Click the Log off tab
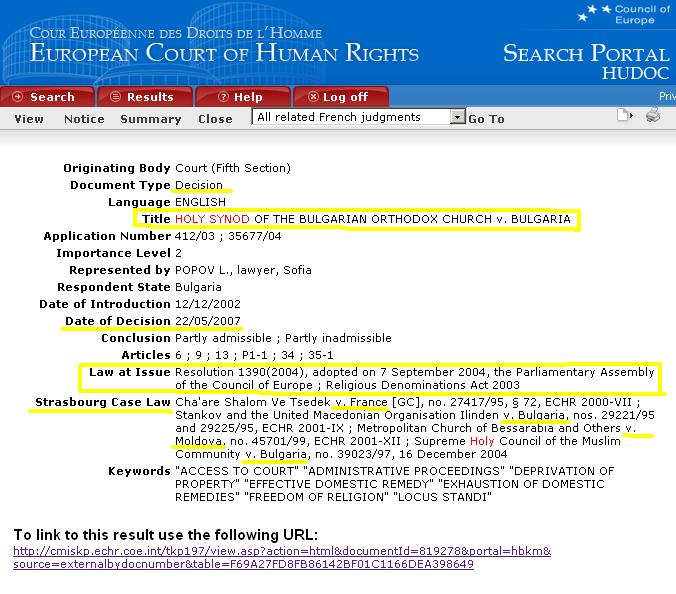 341,97
